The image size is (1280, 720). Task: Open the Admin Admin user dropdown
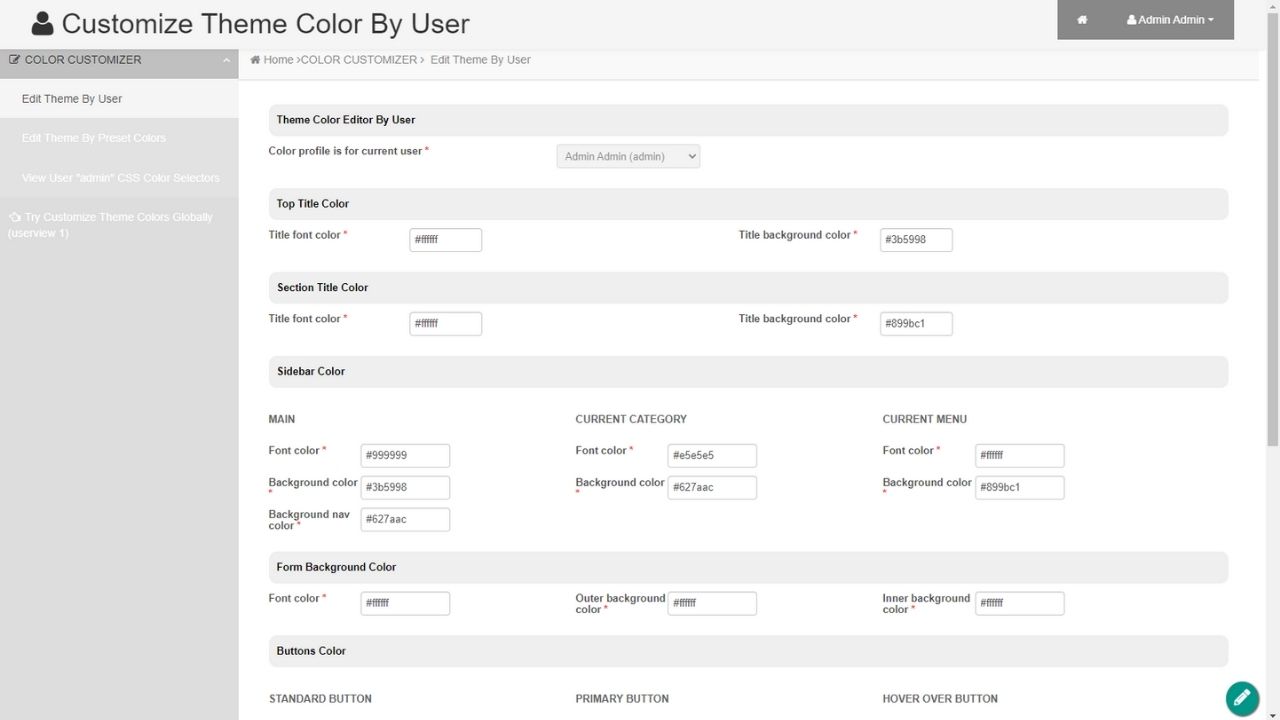pyautogui.click(x=1170, y=20)
